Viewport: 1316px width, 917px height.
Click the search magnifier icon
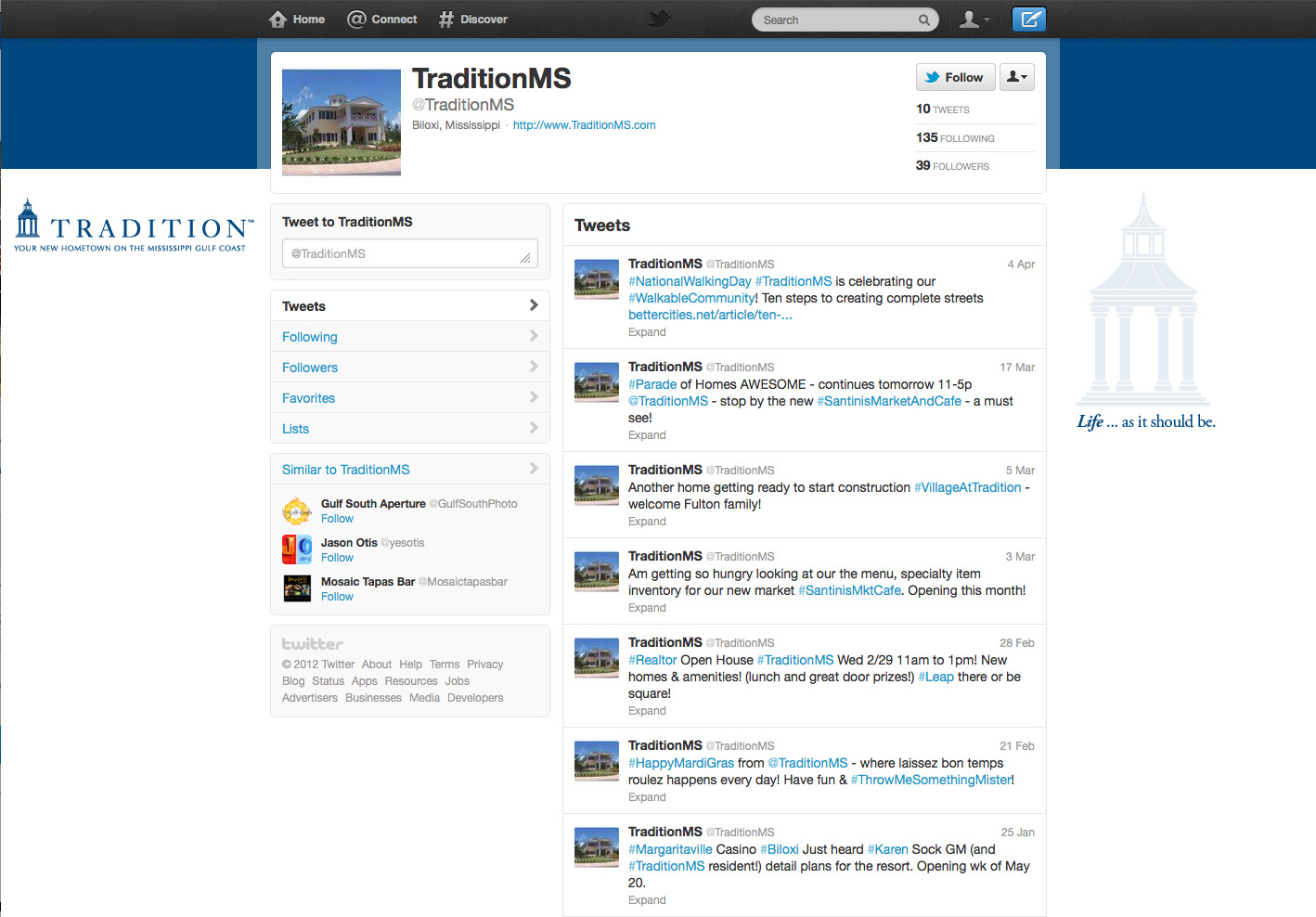coord(923,20)
